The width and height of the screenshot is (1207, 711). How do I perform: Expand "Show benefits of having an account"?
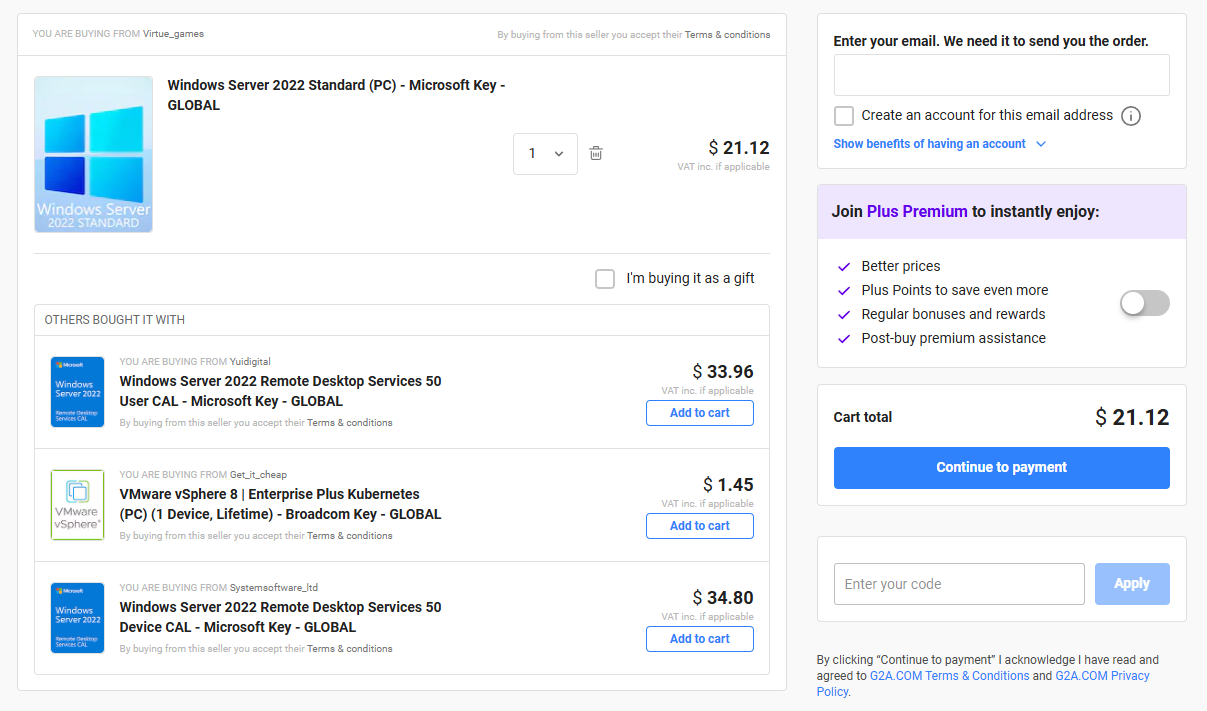point(939,144)
